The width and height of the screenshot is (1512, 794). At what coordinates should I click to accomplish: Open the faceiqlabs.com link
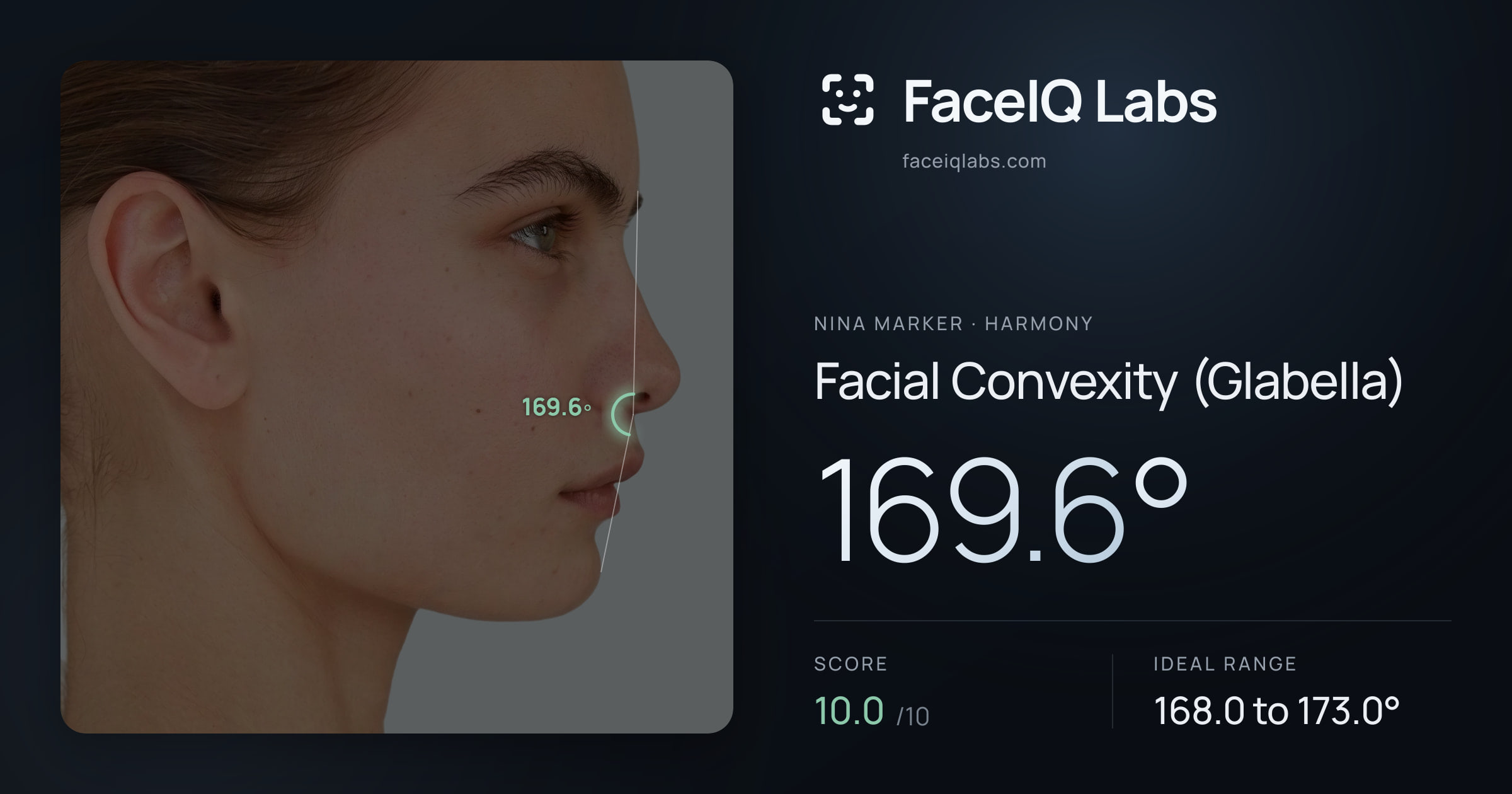(x=974, y=161)
